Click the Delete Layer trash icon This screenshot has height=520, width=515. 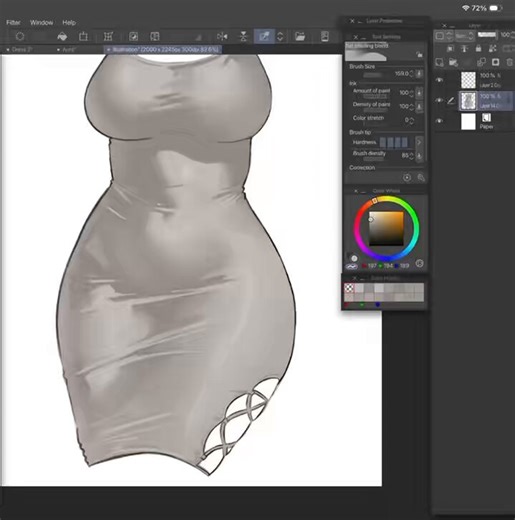[x=509, y=62]
